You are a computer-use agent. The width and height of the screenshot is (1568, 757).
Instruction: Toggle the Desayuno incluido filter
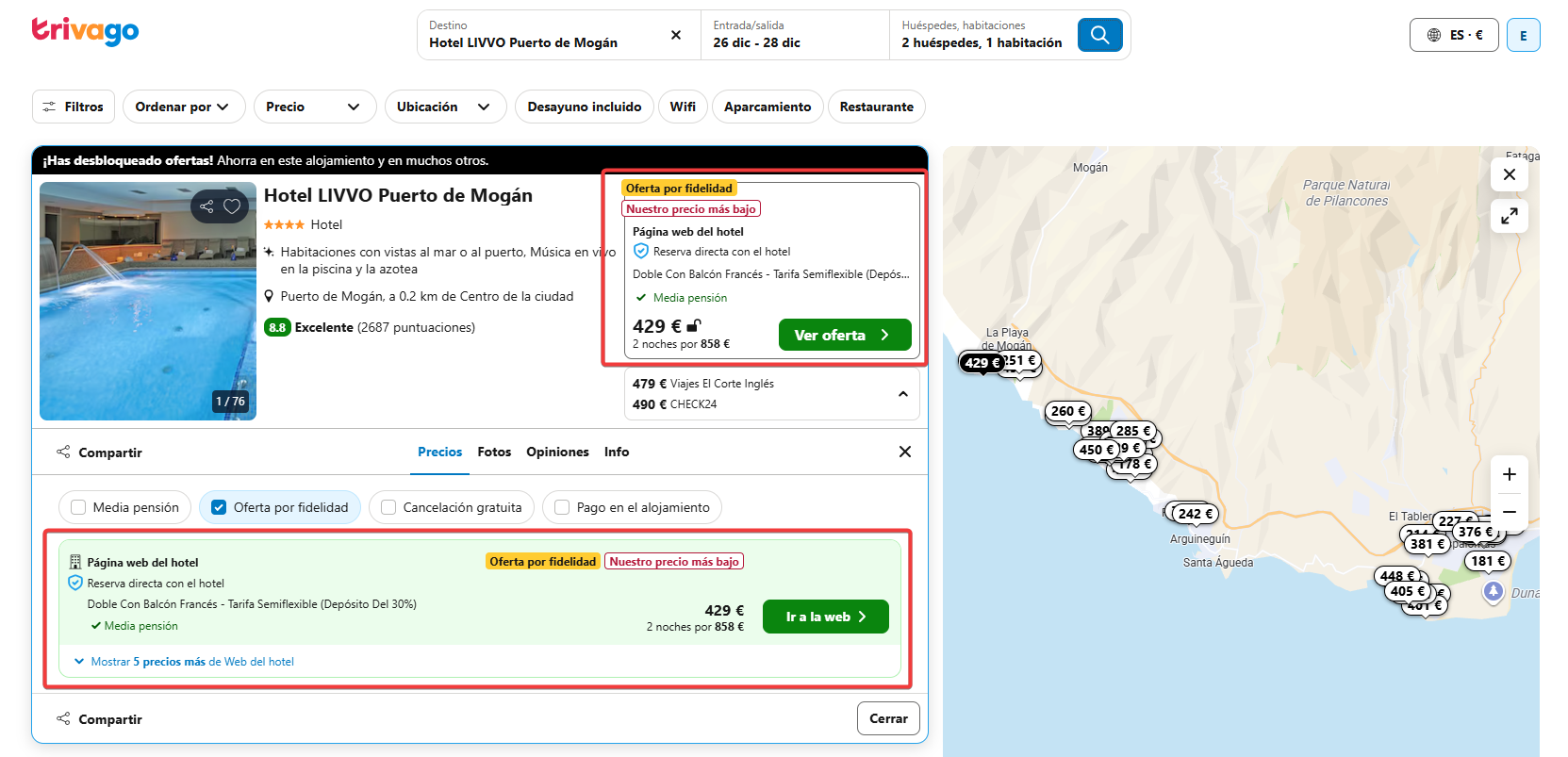[x=584, y=107]
